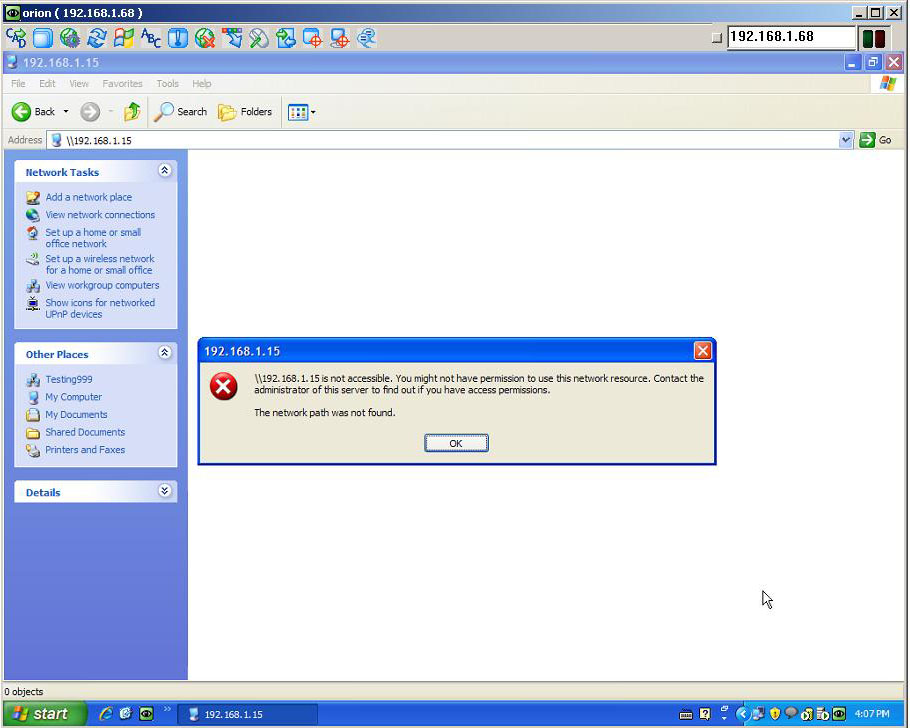The image size is (910, 728).
Task: Open the Tools menu
Action: (168, 84)
